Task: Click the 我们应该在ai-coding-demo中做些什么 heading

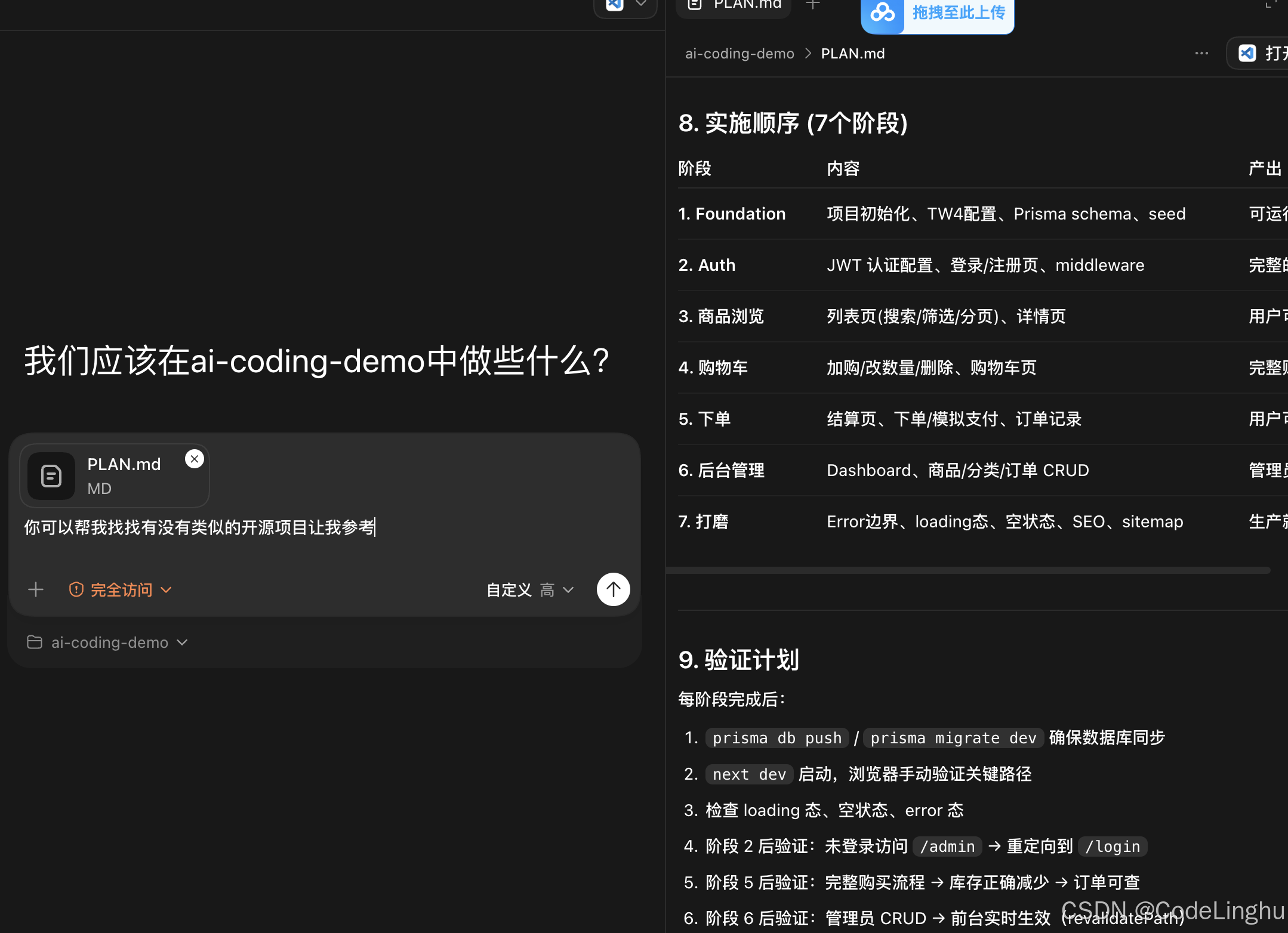Action: [317, 361]
